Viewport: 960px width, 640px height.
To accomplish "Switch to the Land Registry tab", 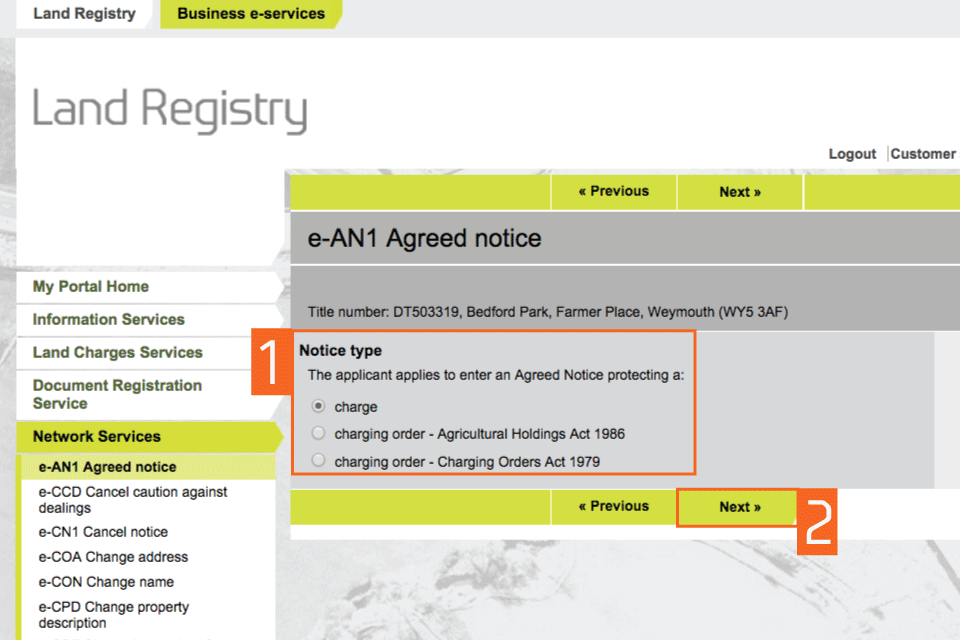I will click(x=84, y=14).
